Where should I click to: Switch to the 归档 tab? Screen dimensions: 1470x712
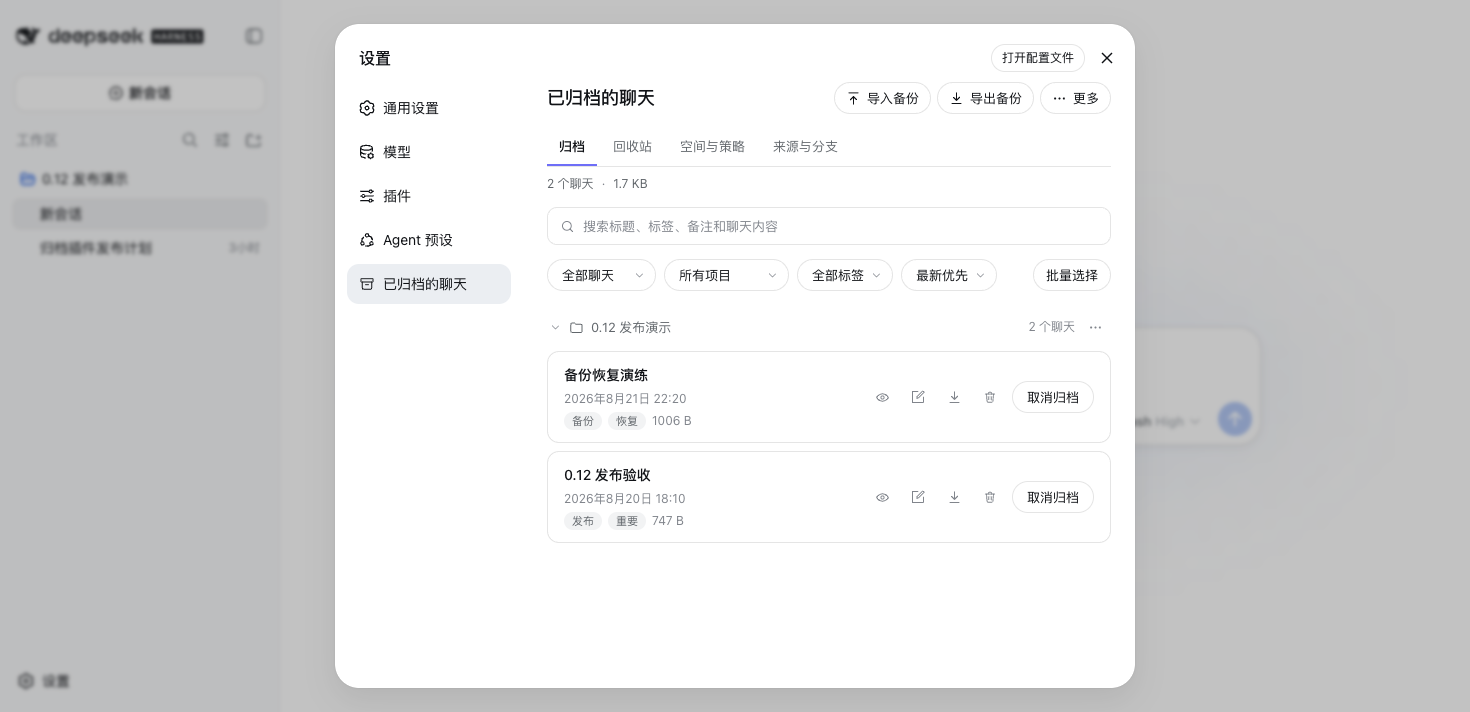(x=572, y=146)
